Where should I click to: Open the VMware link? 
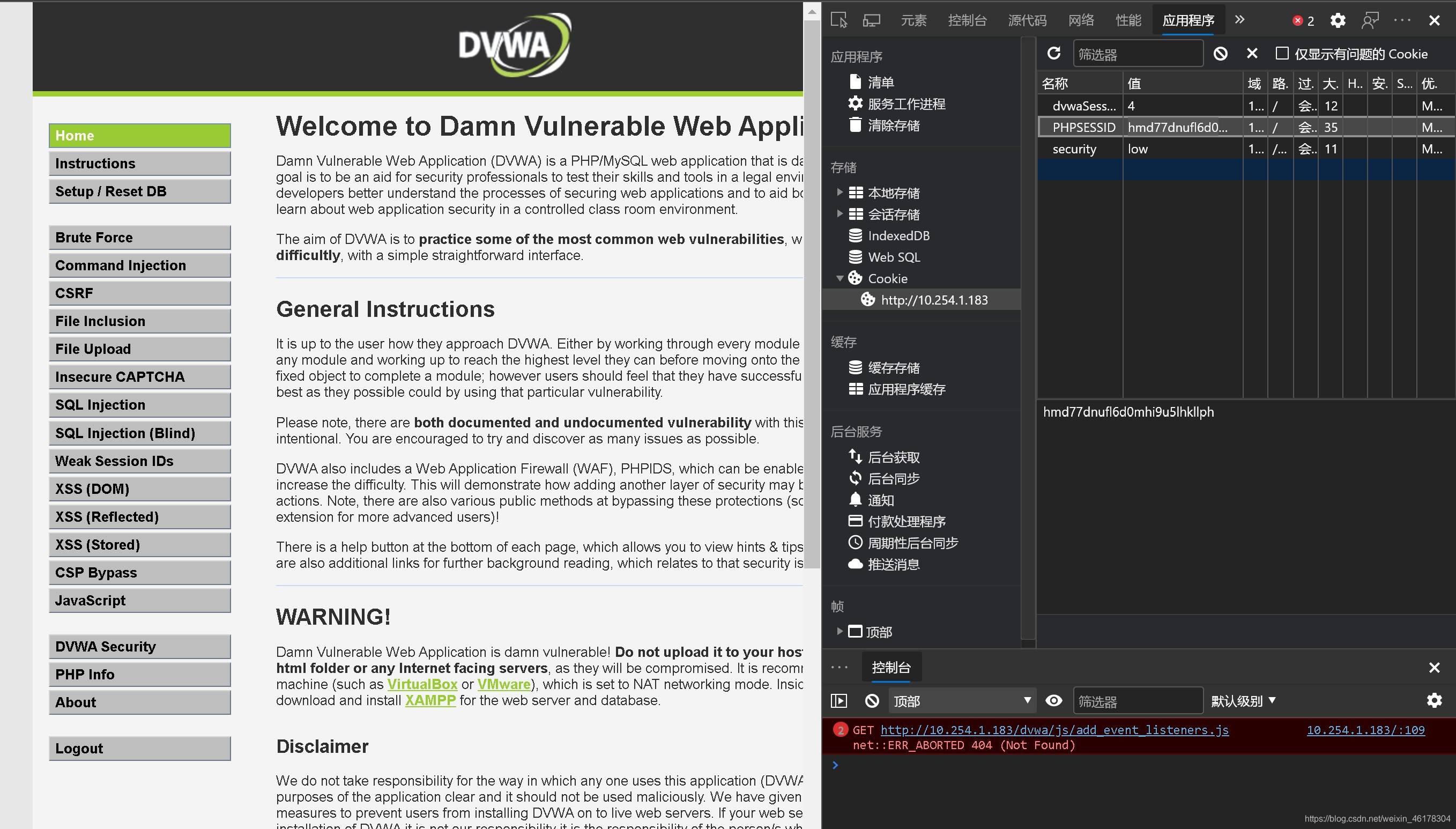click(503, 684)
